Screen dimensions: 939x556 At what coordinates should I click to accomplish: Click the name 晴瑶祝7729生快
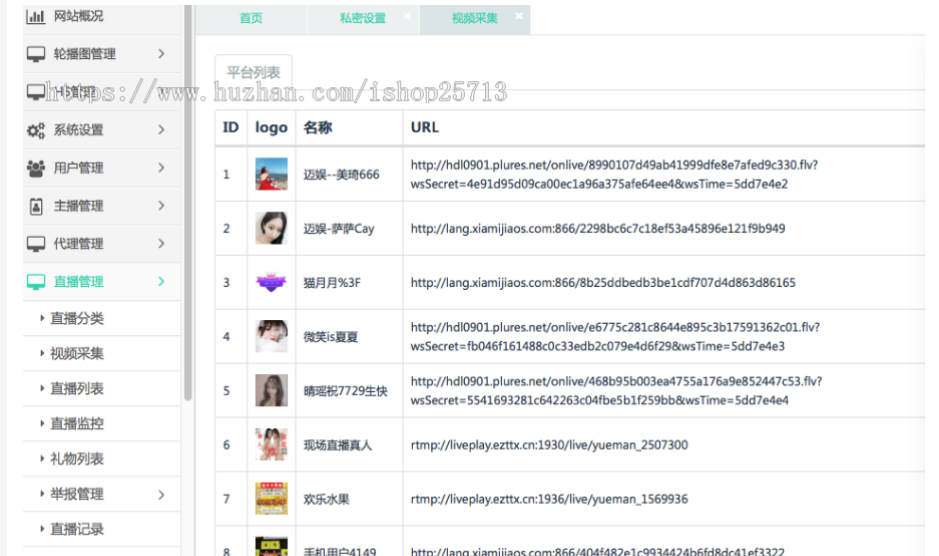[346, 391]
